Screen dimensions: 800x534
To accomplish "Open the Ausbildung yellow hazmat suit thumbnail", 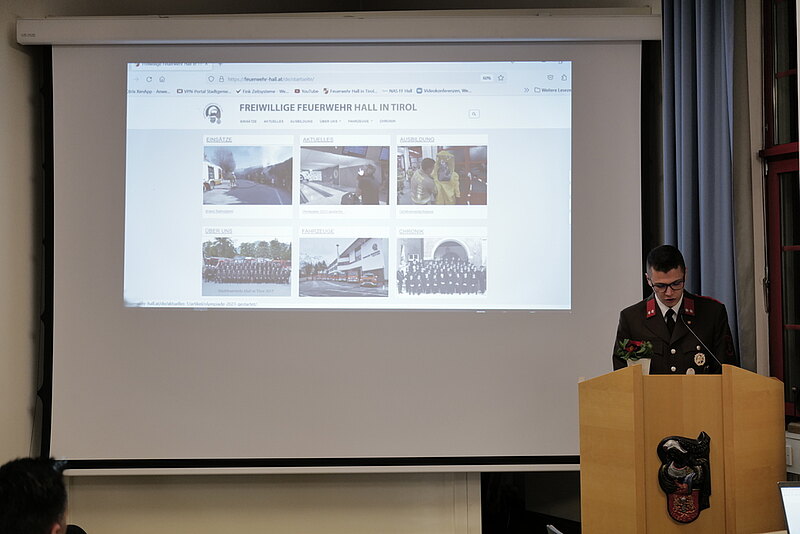I will pyautogui.click(x=442, y=175).
